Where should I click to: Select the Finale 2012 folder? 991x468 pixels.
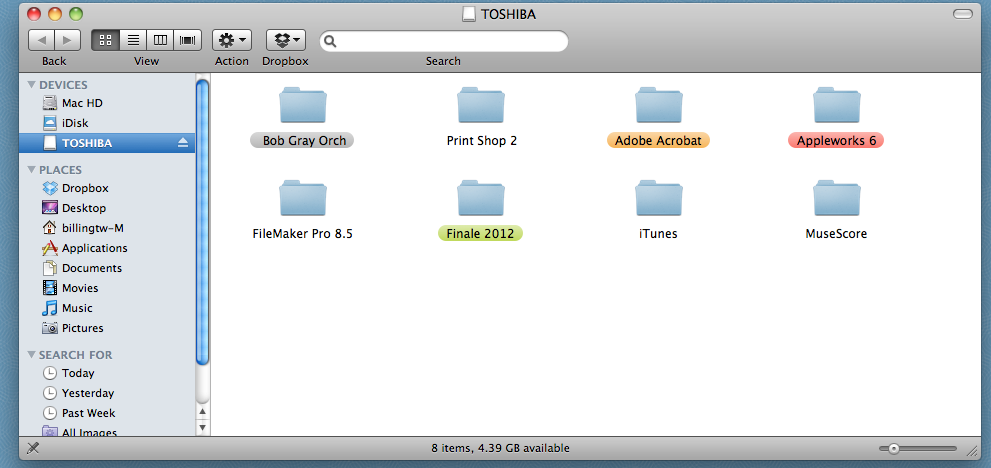point(481,198)
